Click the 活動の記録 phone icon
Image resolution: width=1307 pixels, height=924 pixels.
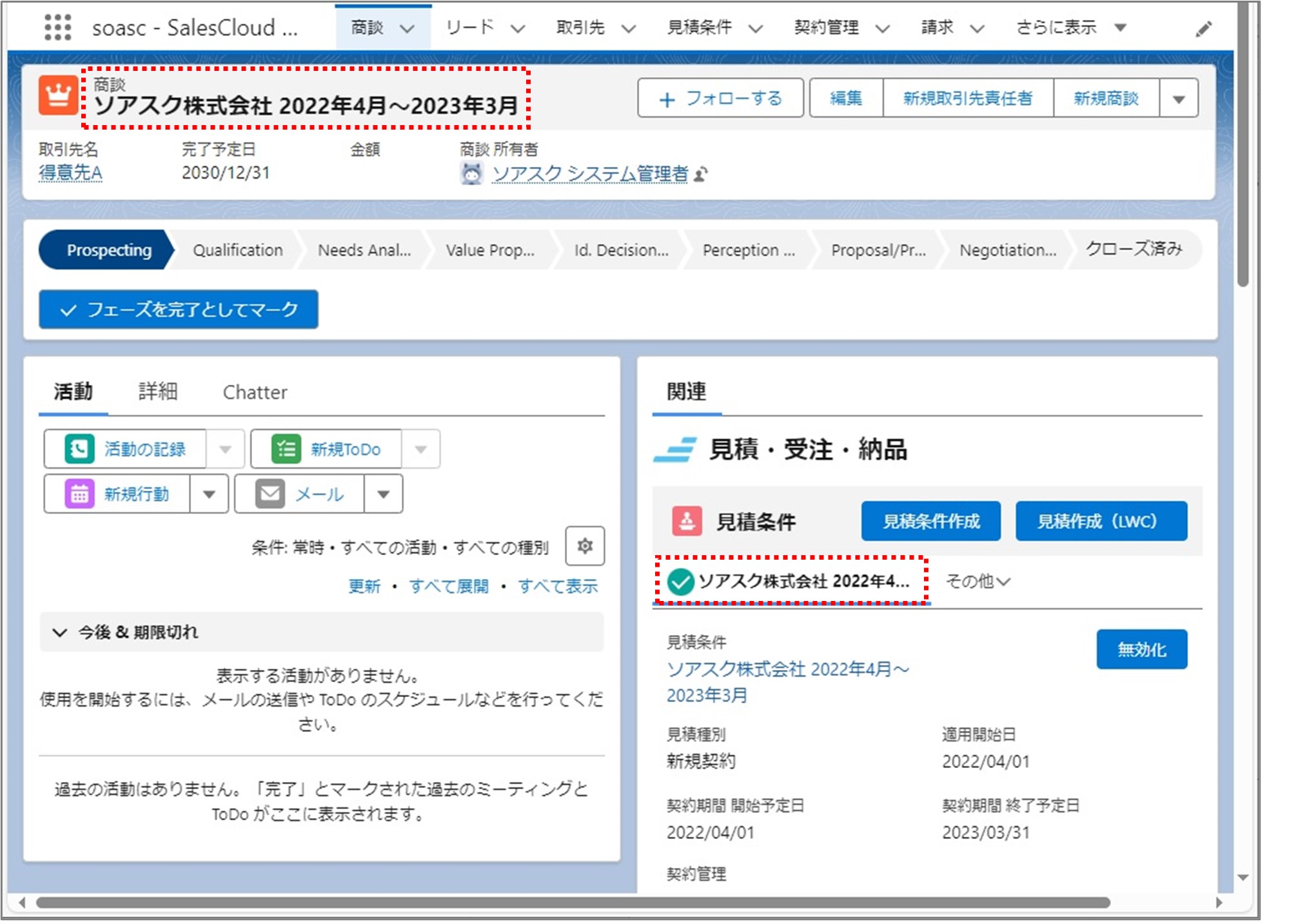79,449
